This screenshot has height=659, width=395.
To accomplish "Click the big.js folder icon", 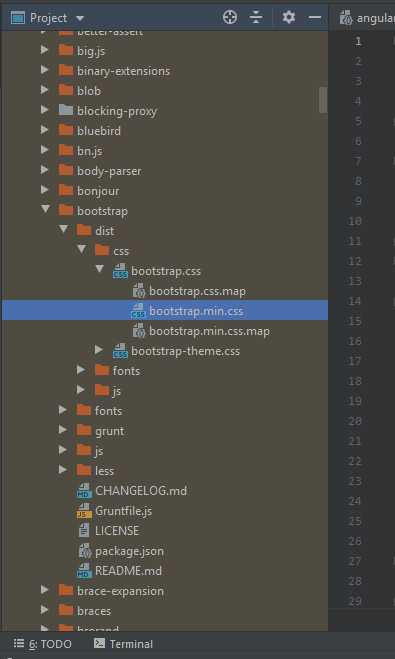I will [x=66, y=50].
